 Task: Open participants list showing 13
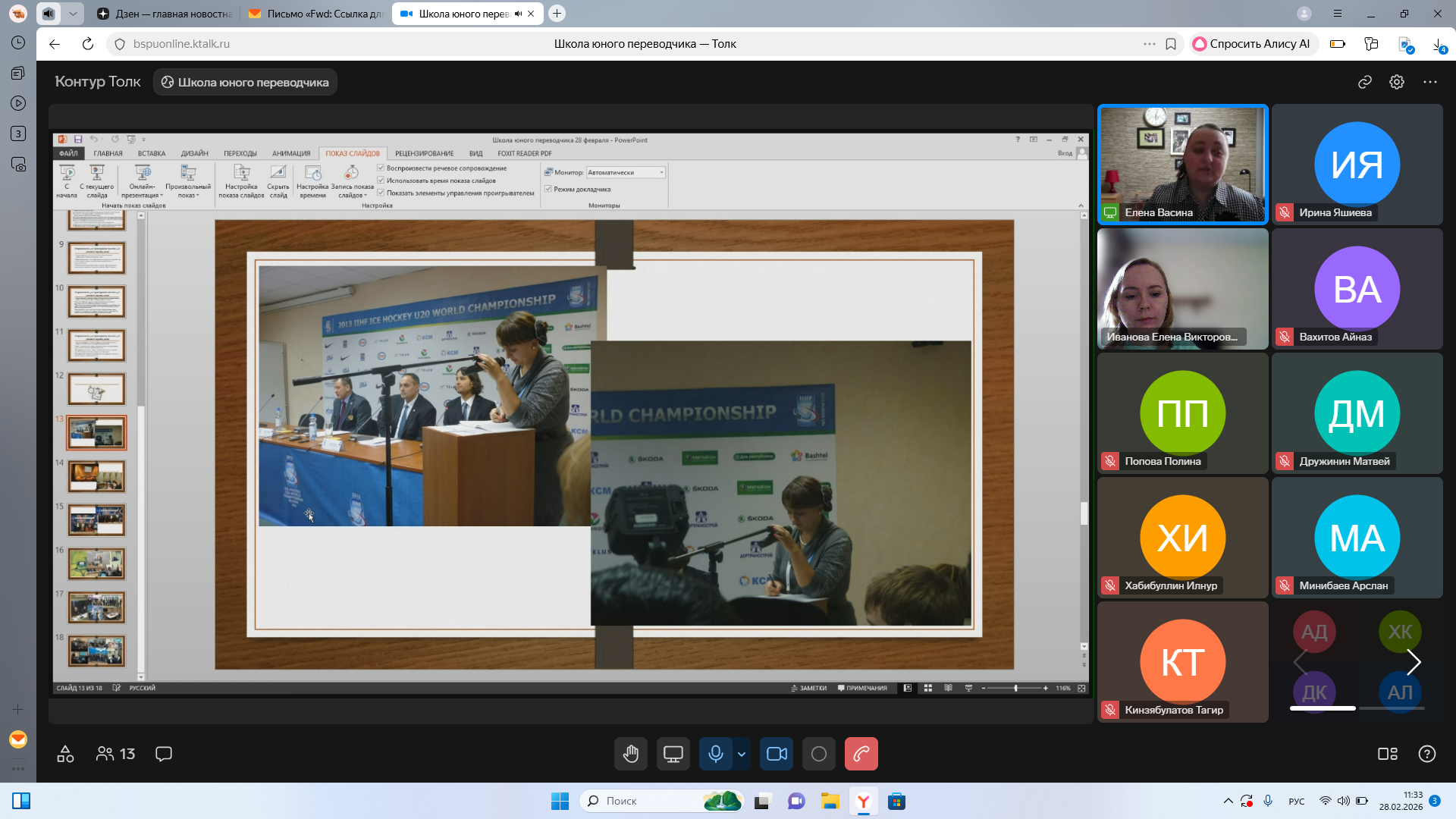click(115, 754)
